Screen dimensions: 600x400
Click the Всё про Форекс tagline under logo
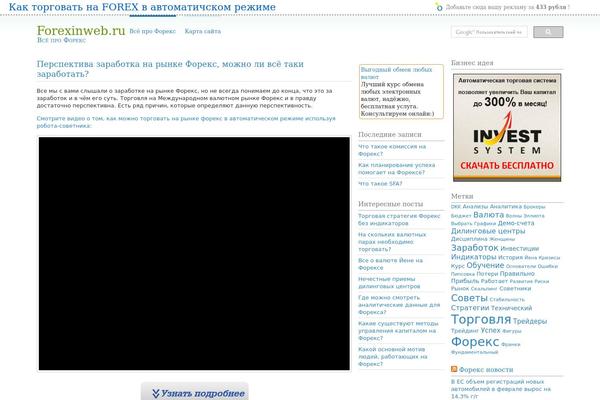61,40
